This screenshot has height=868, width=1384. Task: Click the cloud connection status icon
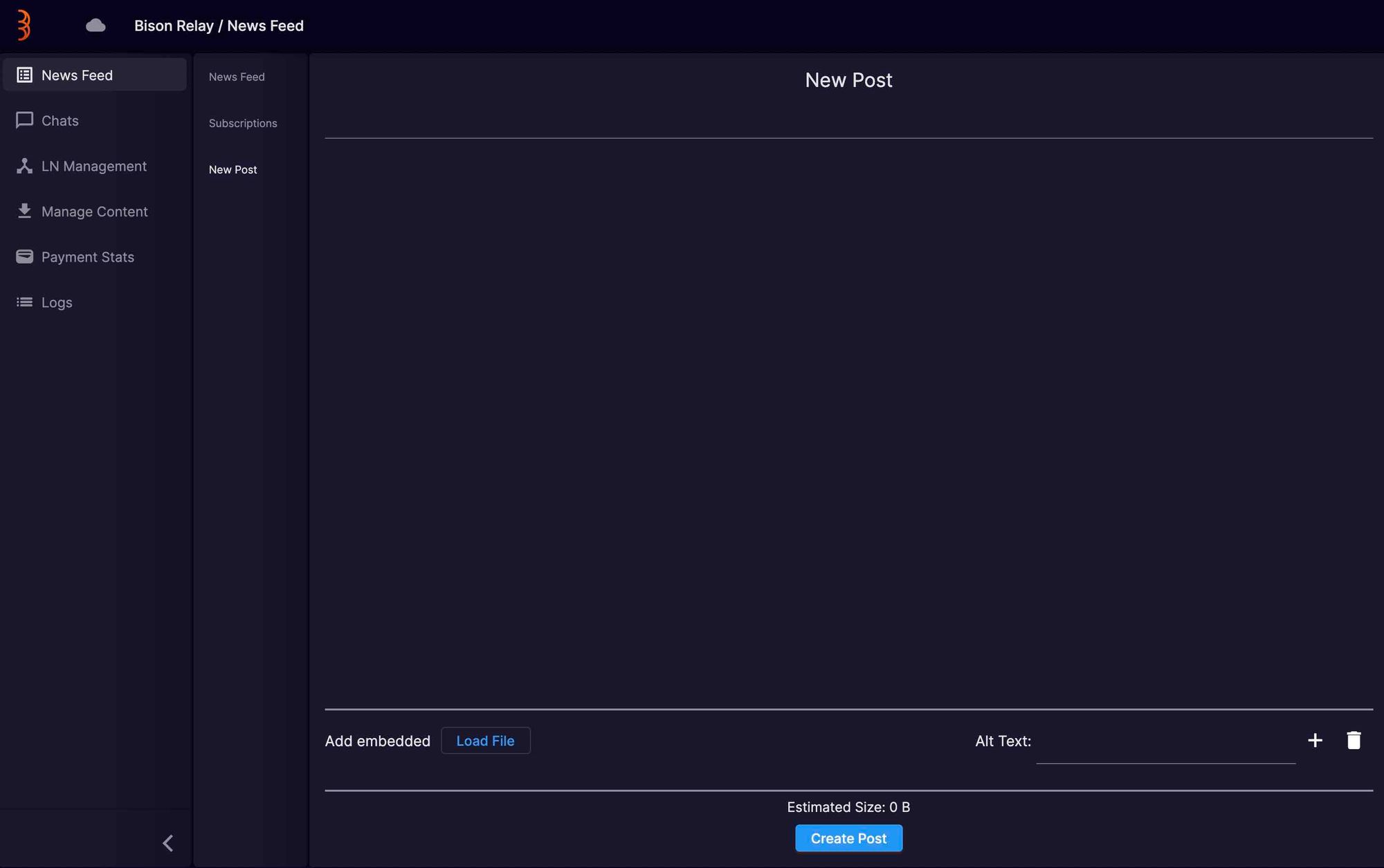click(95, 26)
